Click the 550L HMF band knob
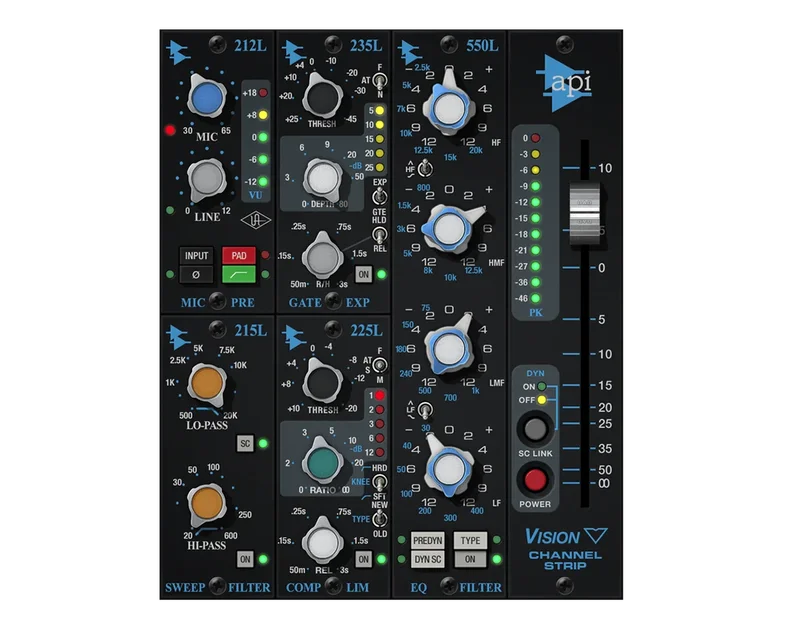 pyautogui.click(x=449, y=228)
